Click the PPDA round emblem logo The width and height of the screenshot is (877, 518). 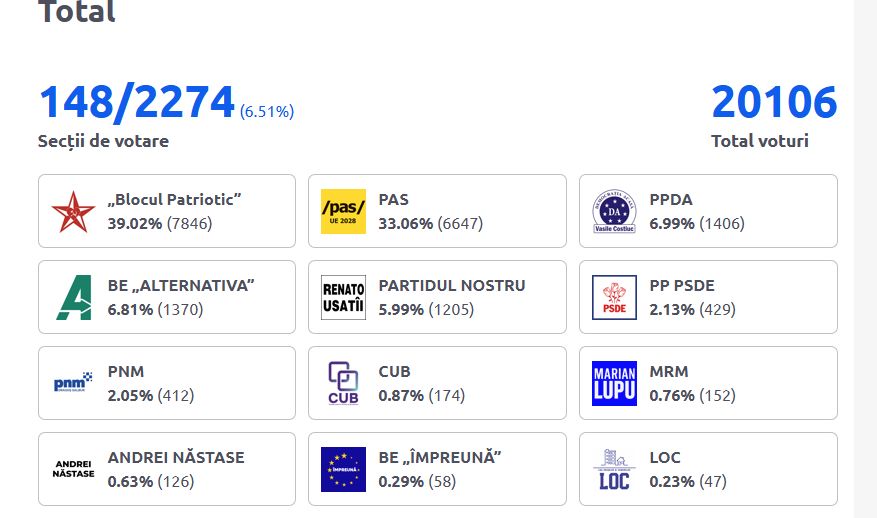(614, 211)
